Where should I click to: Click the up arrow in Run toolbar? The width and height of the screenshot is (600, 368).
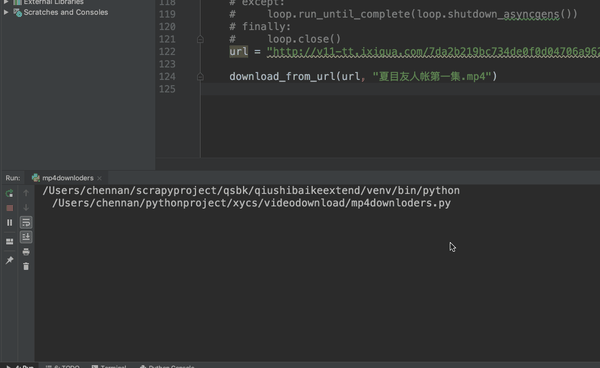coord(26,193)
